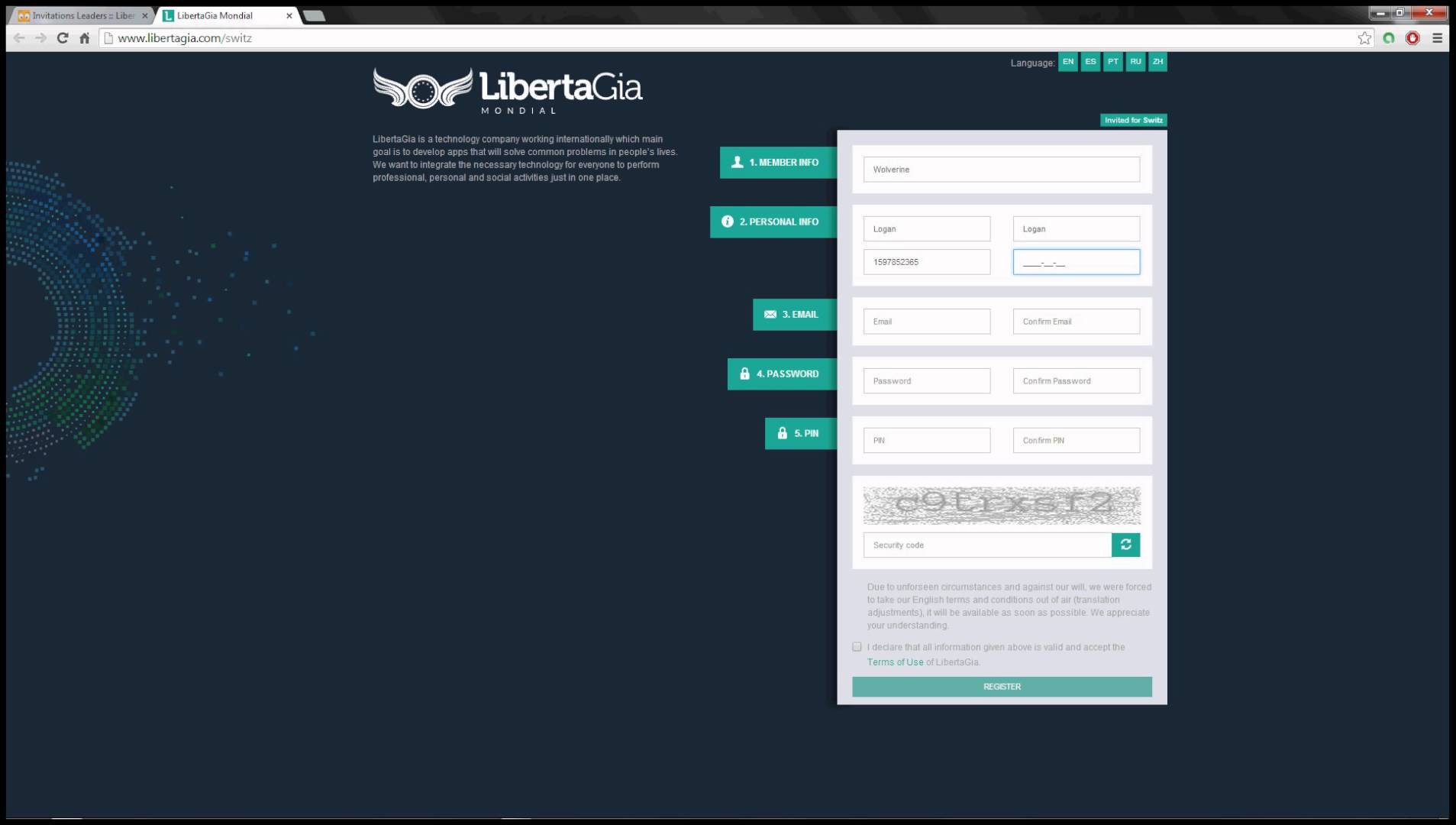Focus the Confirm PIN field
Viewport: 1456px width, 825px height.
(x=1077, y=441)
